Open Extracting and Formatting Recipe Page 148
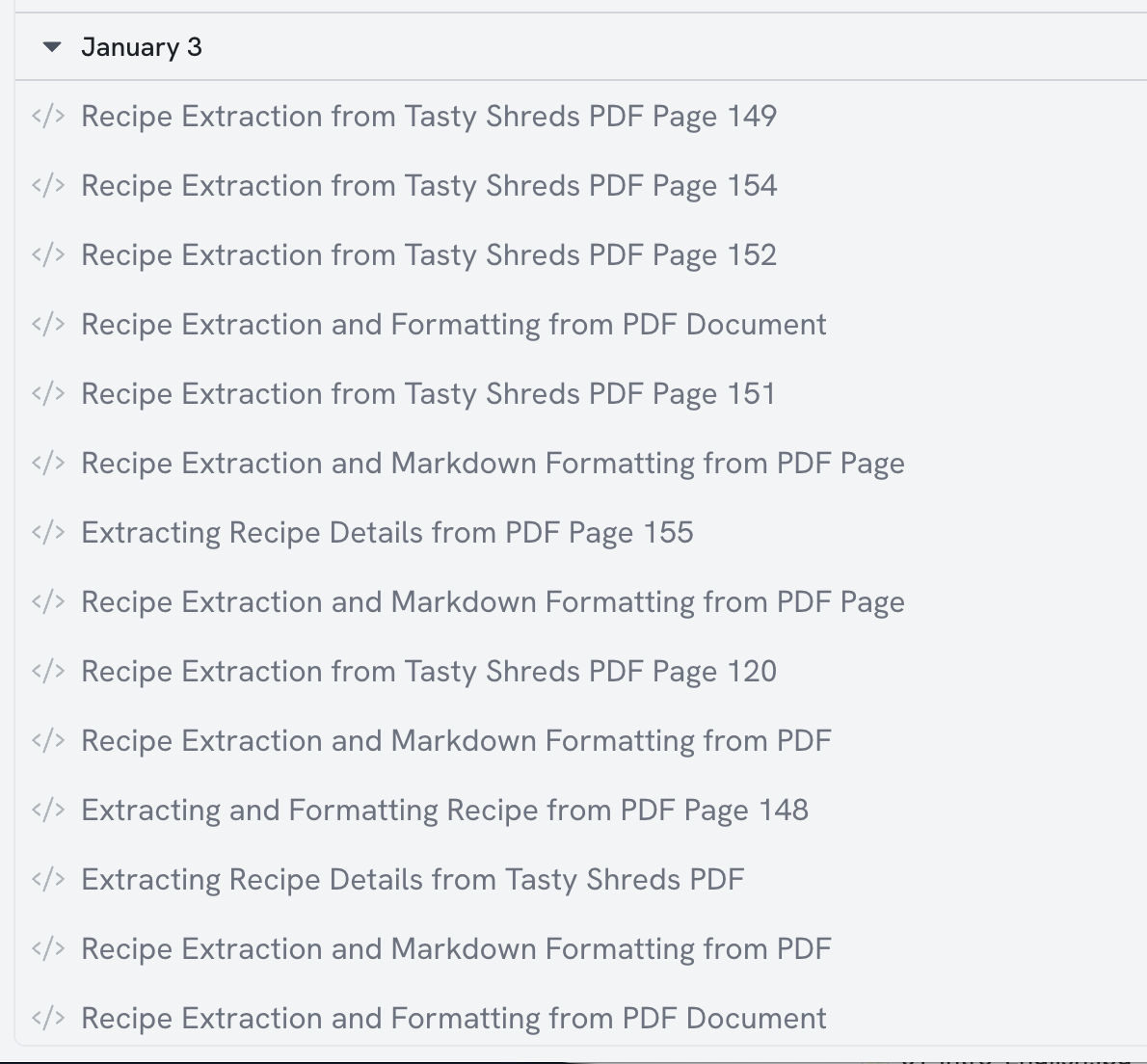This screenshot has width=1147, height=1064. [444, 811]
